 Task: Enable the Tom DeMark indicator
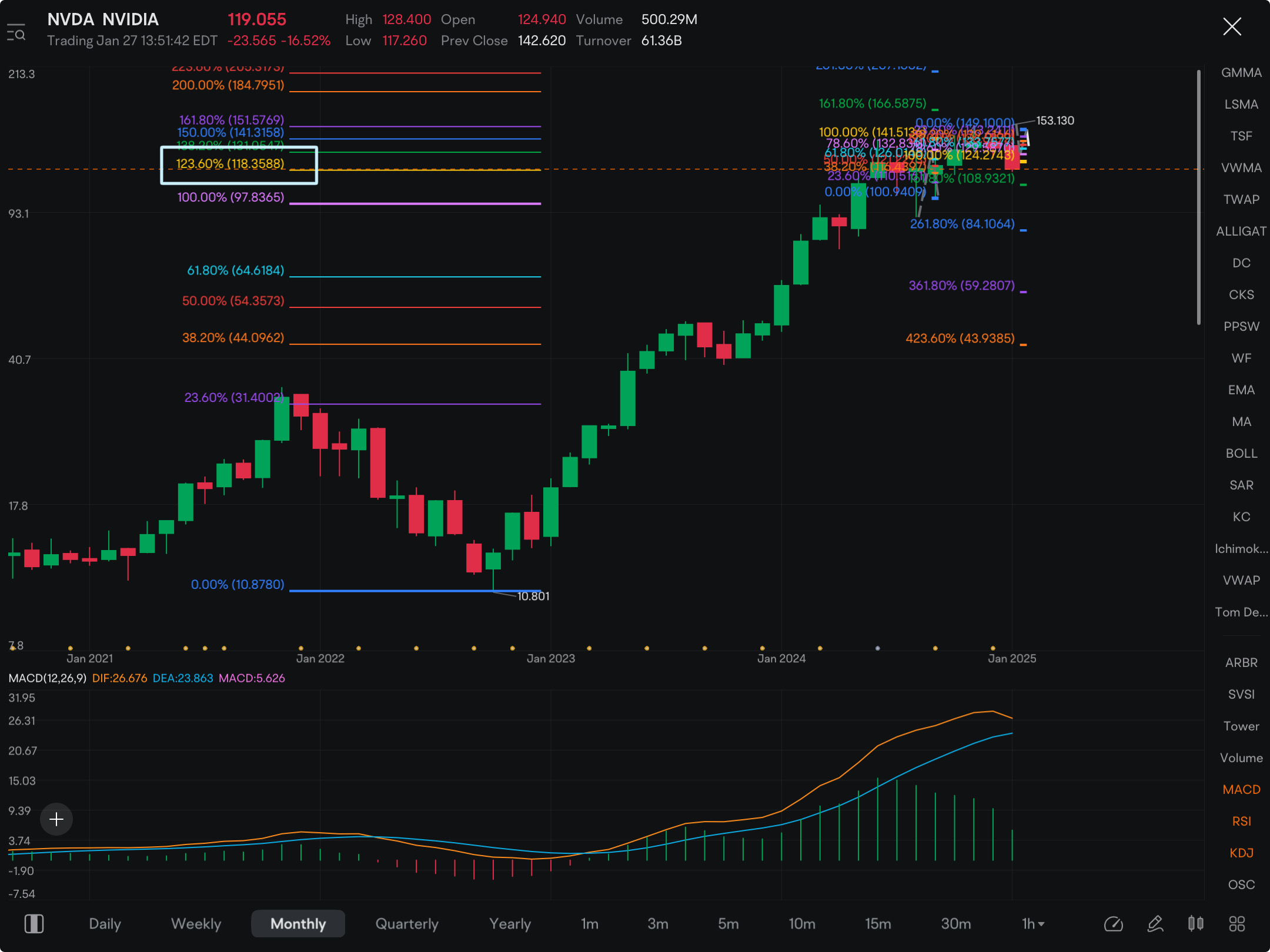tap(1241, 612)
